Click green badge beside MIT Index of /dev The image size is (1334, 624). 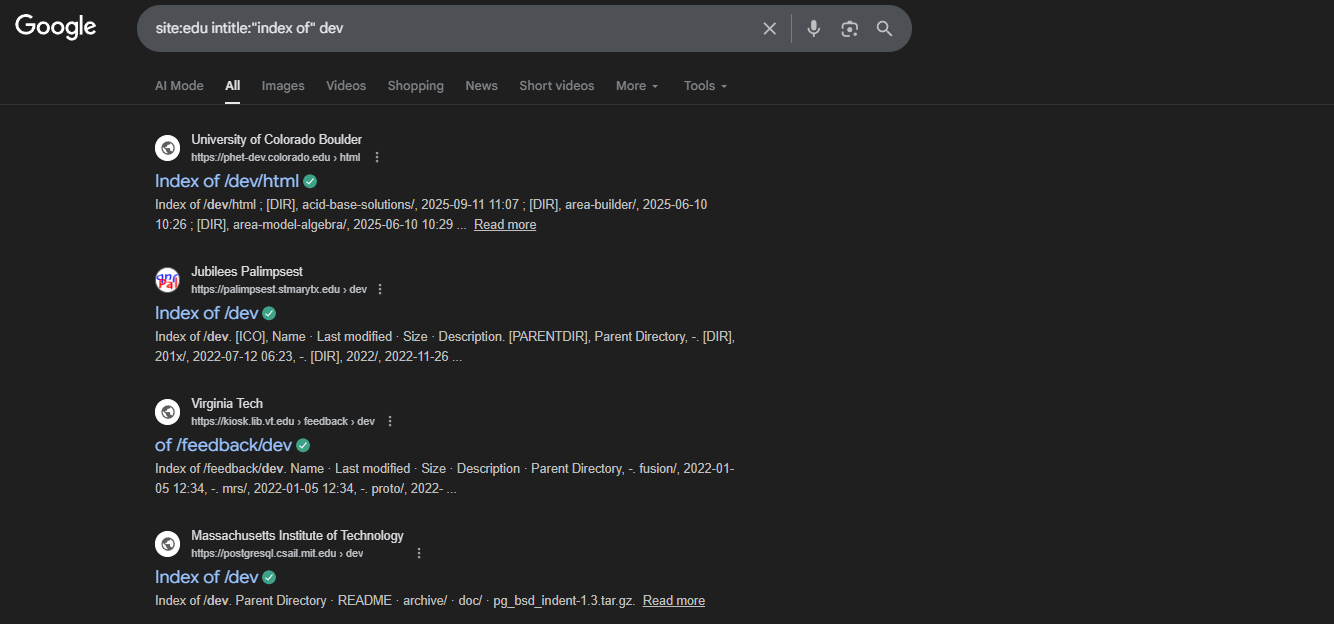(x=269, y=577)
